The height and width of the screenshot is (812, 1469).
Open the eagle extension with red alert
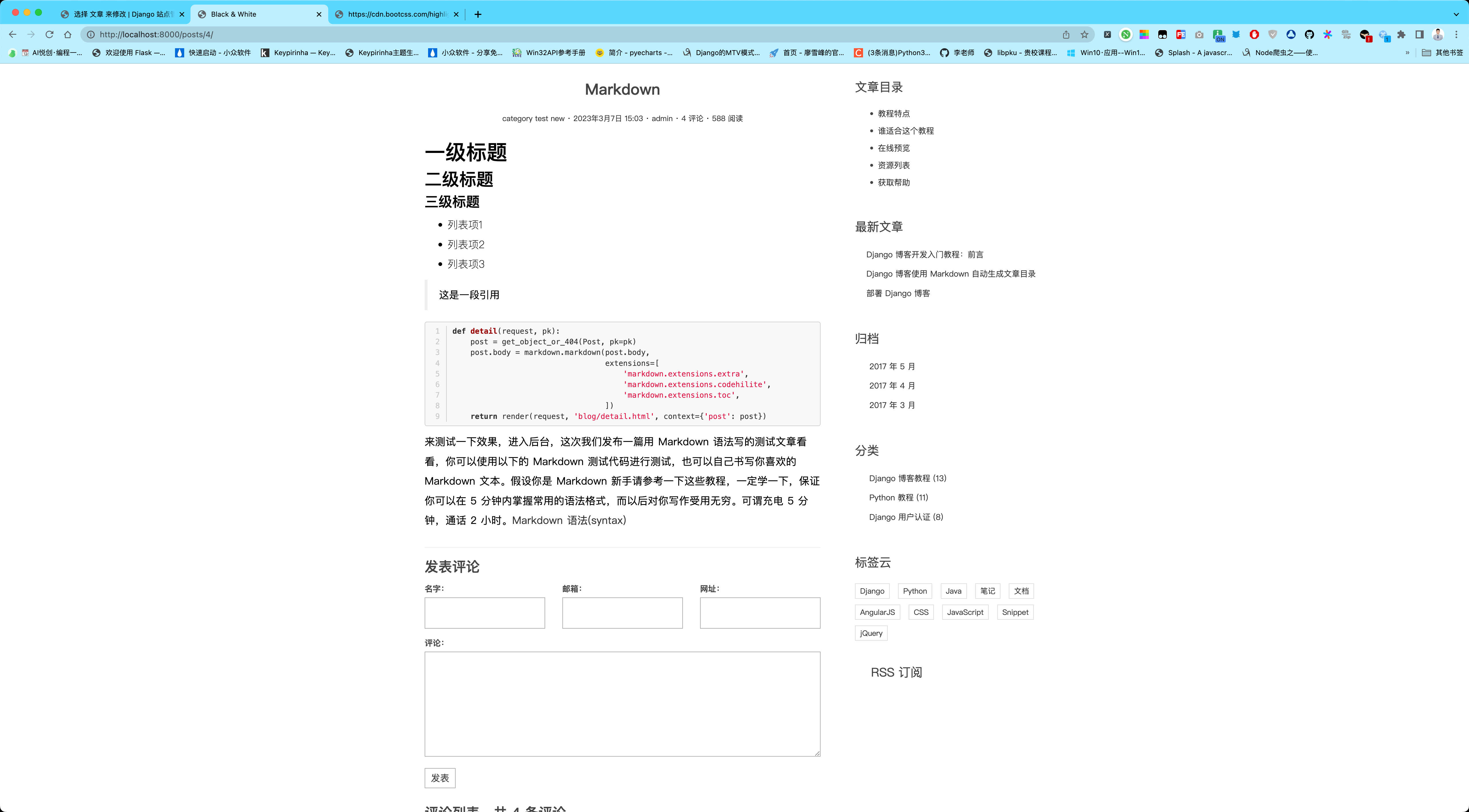pyautogui.click(x=1365, y=35)
